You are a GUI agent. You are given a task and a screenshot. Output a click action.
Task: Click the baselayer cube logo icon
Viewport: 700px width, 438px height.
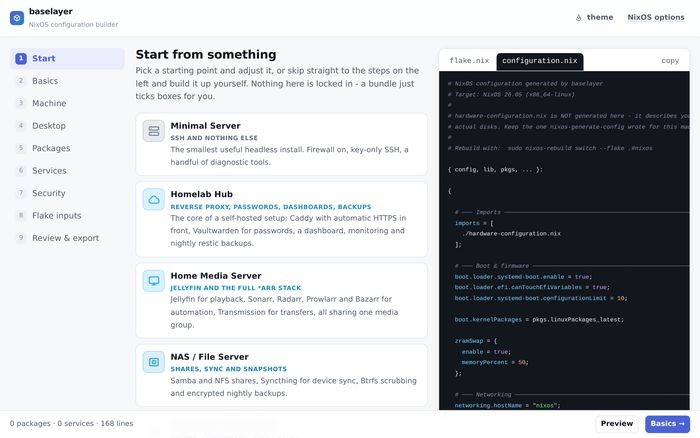pos(17,18)
